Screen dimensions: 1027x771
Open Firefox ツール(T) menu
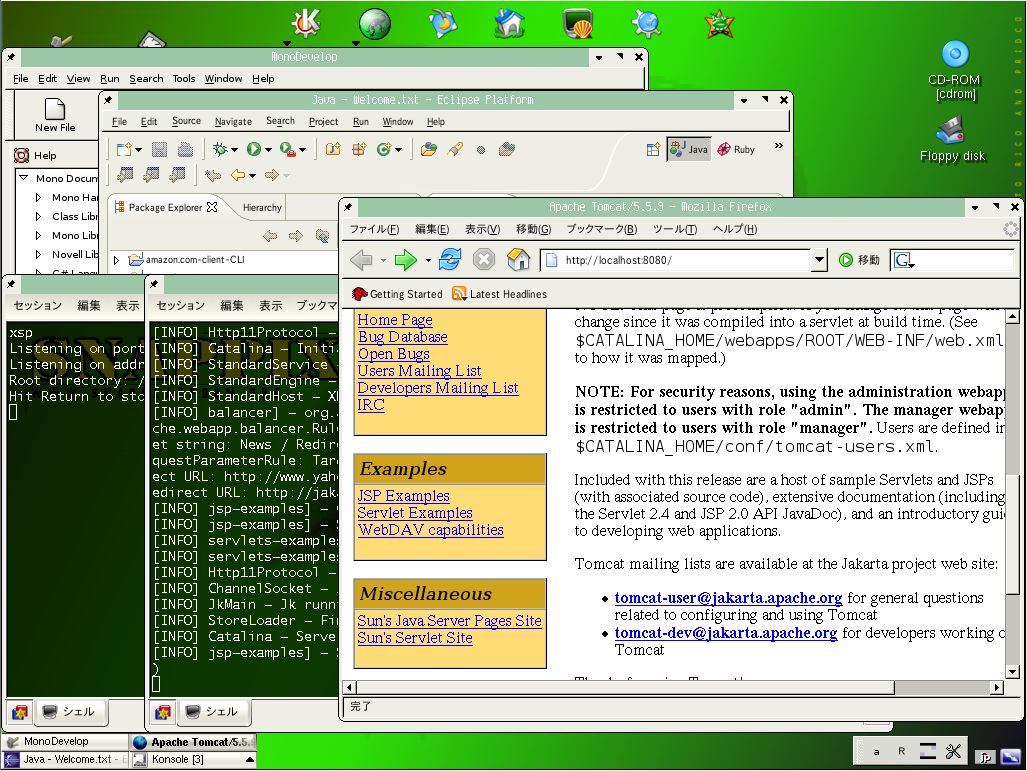point(675,229)
